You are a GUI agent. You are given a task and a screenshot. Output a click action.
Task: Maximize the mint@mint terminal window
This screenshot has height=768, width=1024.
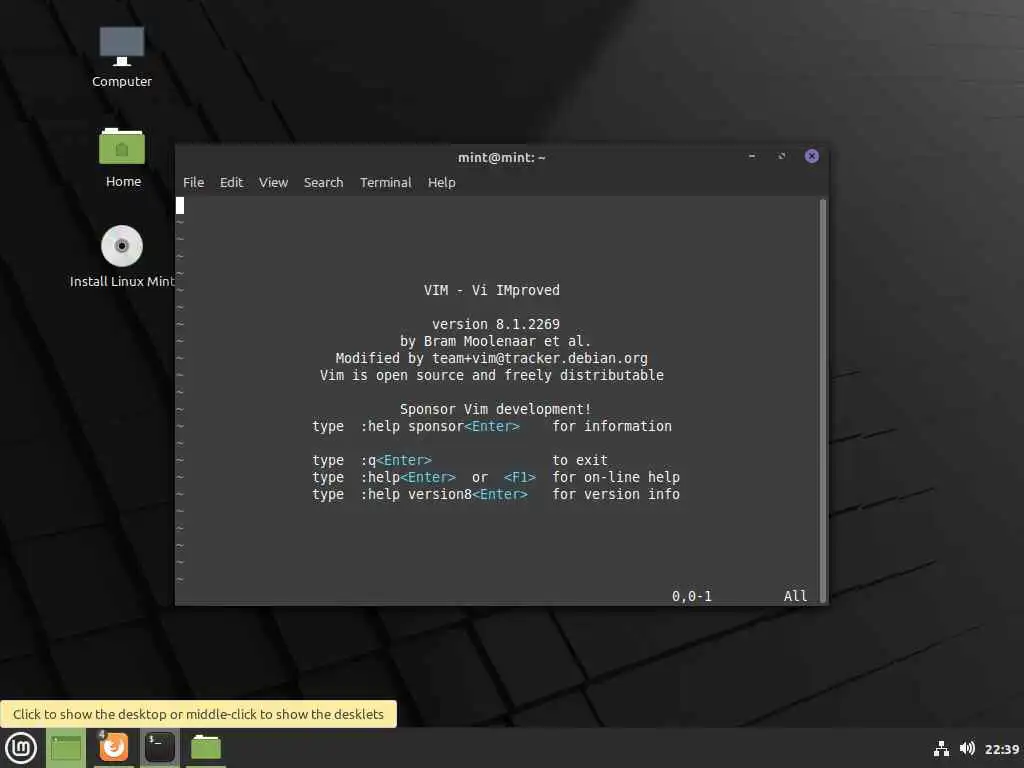click(781, 156)
